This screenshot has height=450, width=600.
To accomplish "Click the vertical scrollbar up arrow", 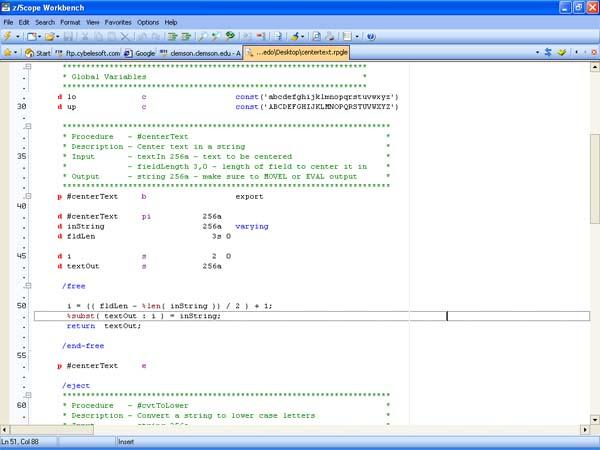I will point(595,68).
